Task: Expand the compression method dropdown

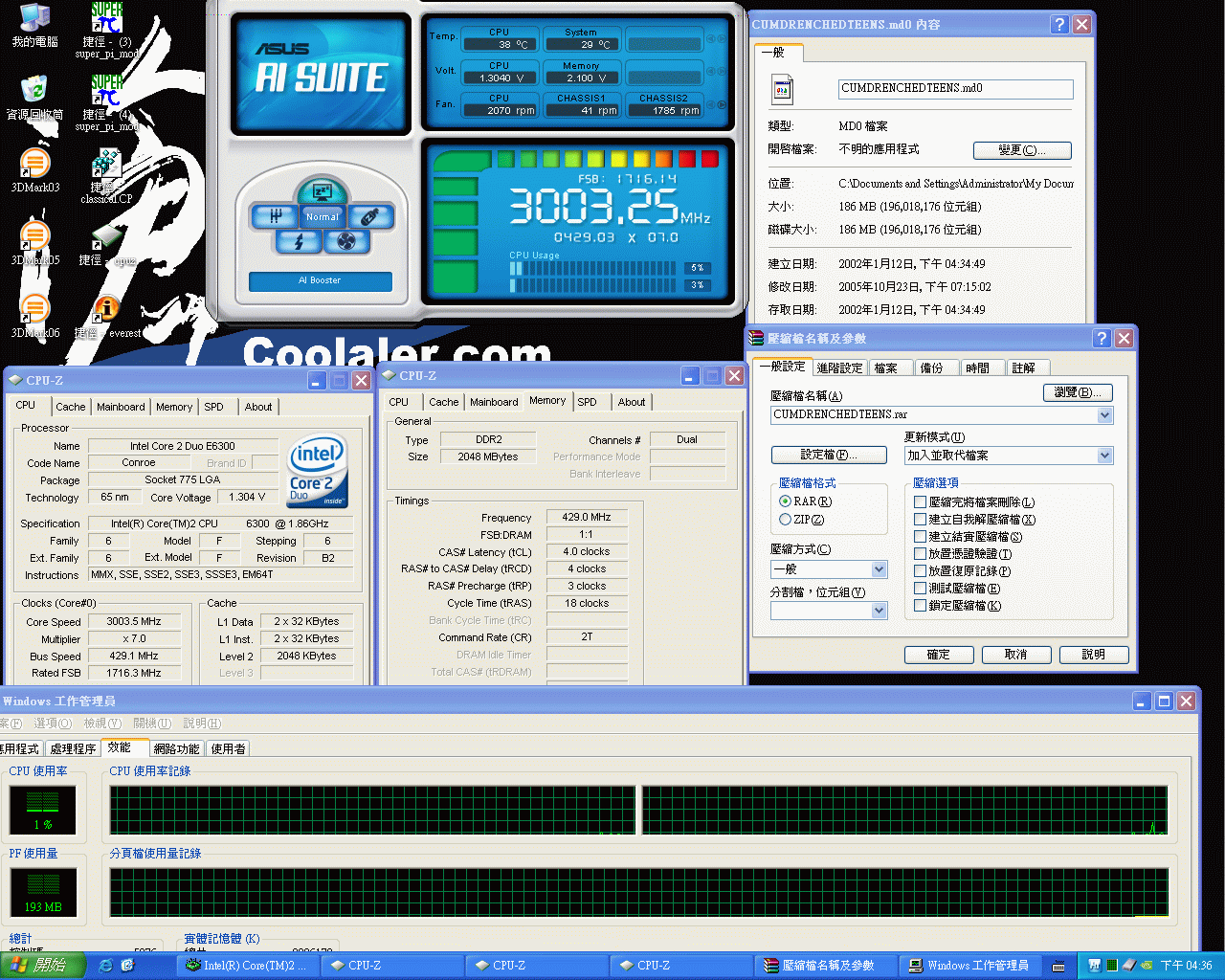Action: pos(880,569)
